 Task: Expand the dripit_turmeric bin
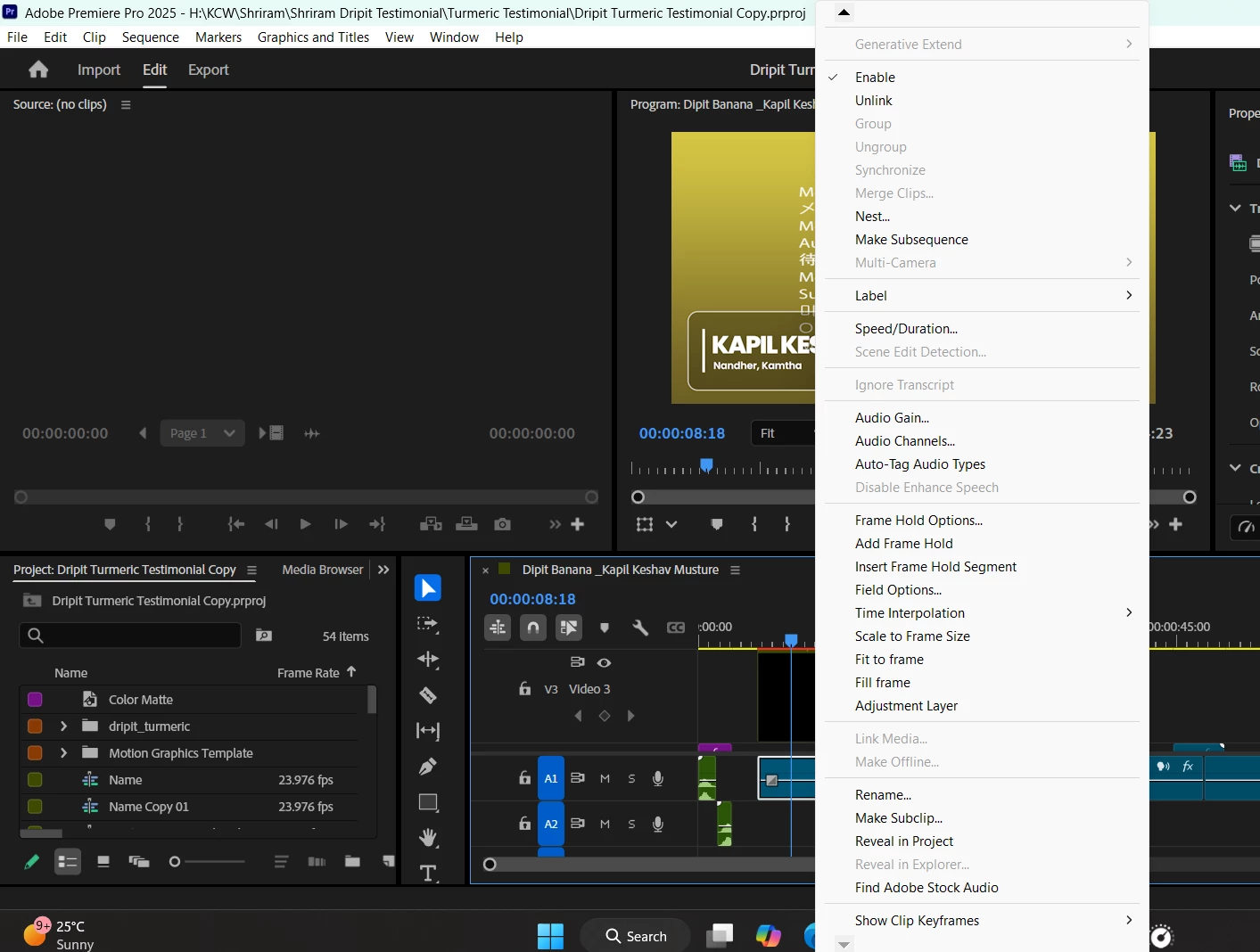[x=63, y=726]
